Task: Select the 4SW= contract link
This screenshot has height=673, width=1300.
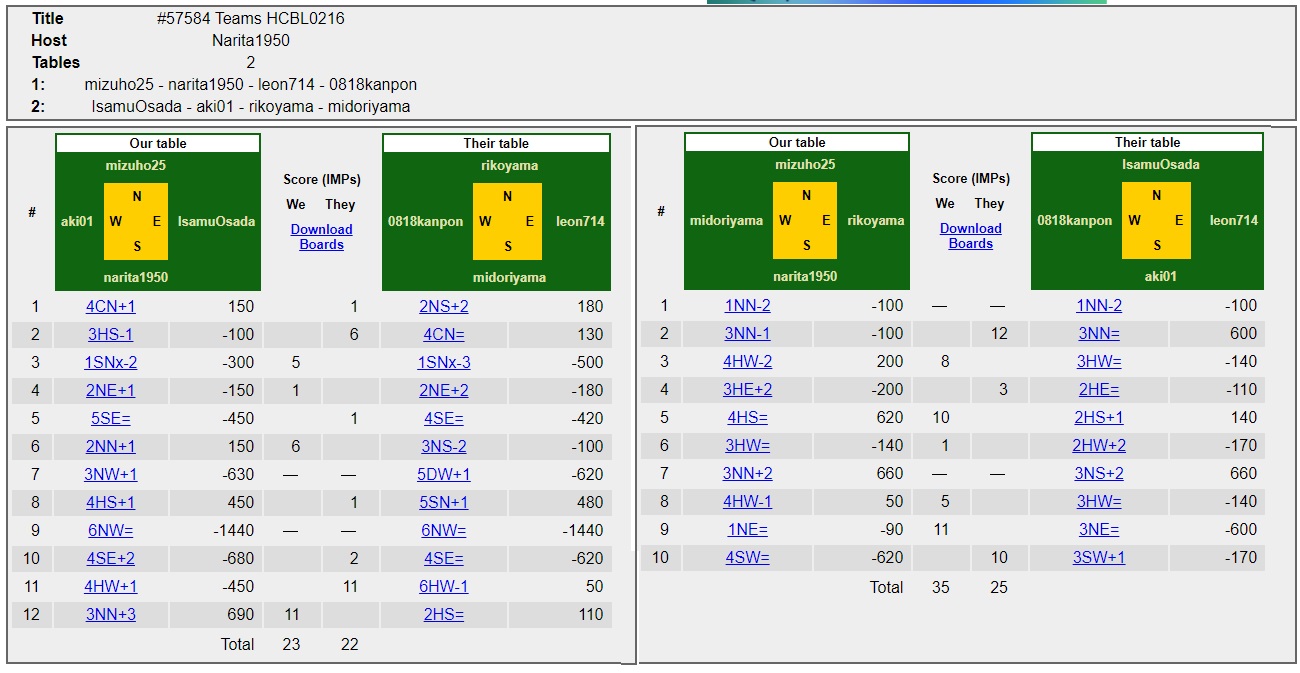Action: (747, 557)
